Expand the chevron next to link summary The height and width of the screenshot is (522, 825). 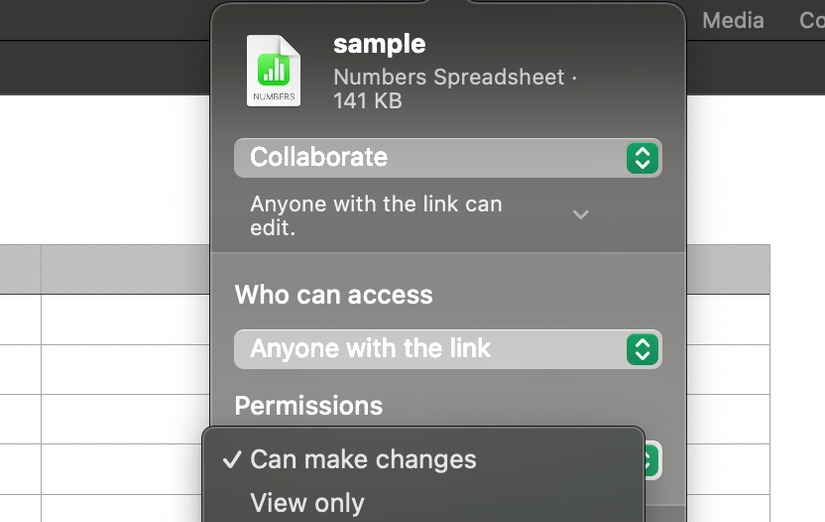point(580,215)
